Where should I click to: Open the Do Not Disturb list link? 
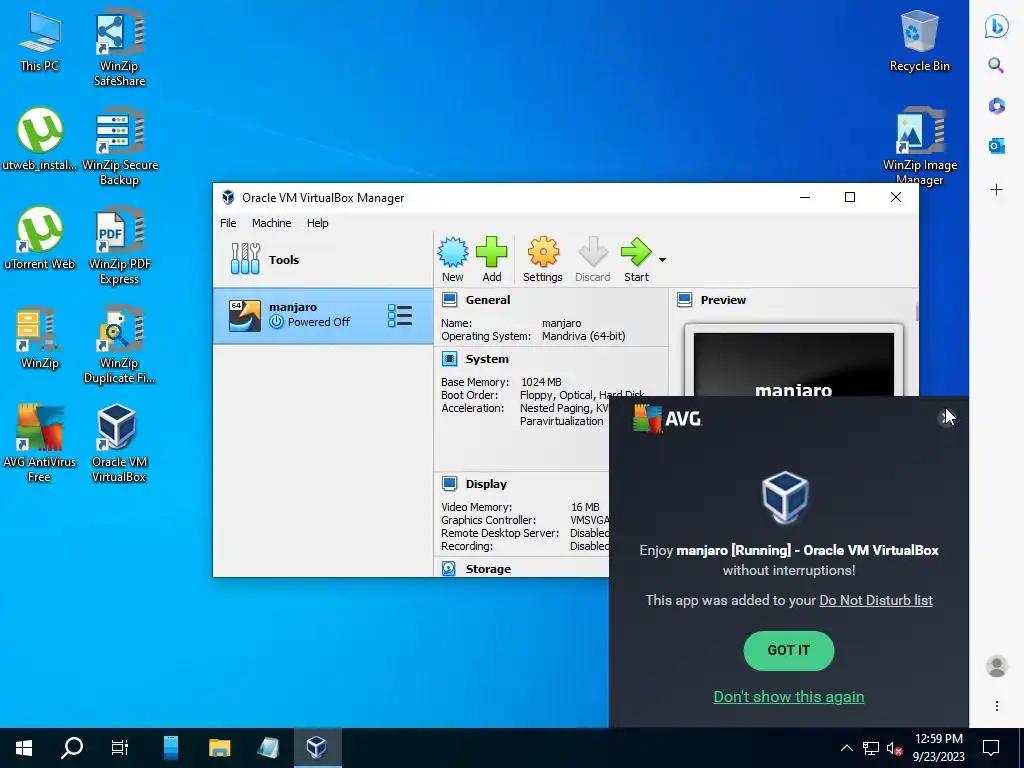876,600
